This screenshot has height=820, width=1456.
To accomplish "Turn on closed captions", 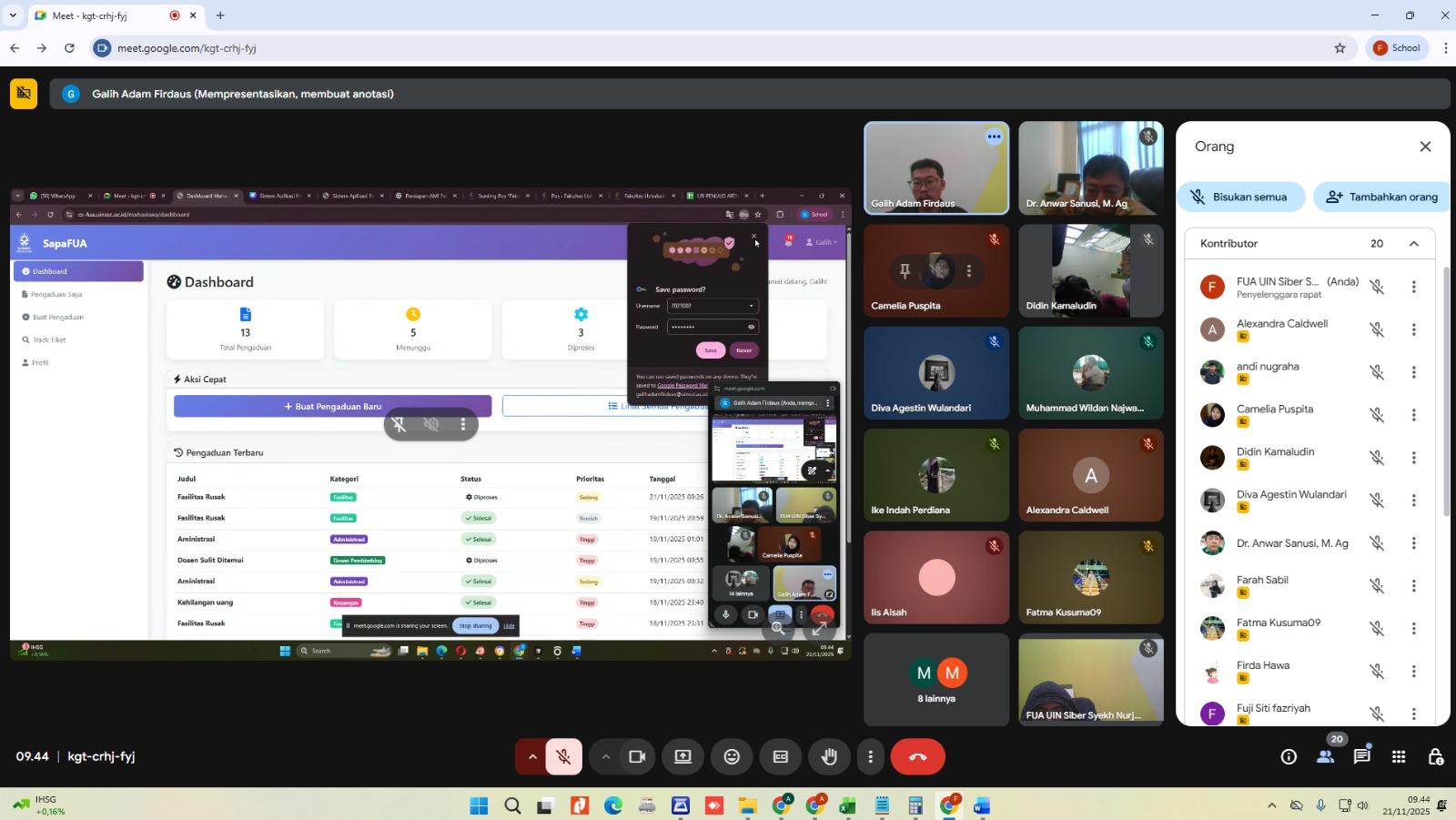I will pyautogui.click(x=781, y=757).
